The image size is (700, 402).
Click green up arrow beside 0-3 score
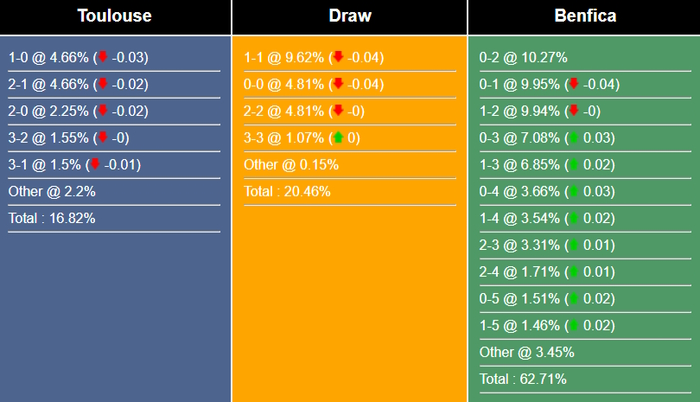tap(573, 138)
